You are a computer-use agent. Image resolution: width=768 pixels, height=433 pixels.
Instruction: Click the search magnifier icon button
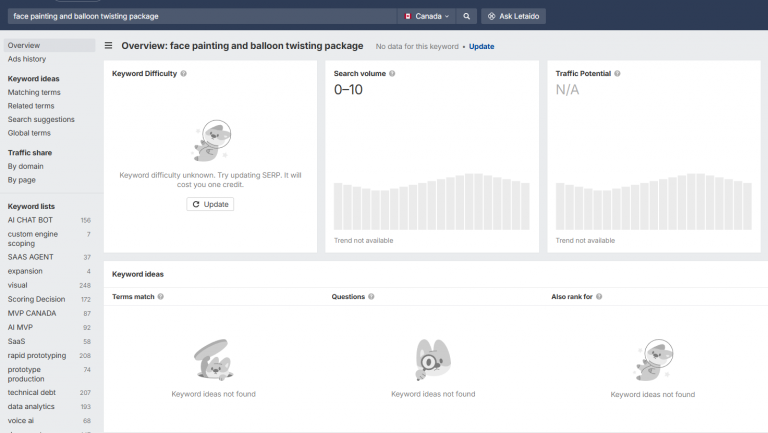click(x=466, y=16)
